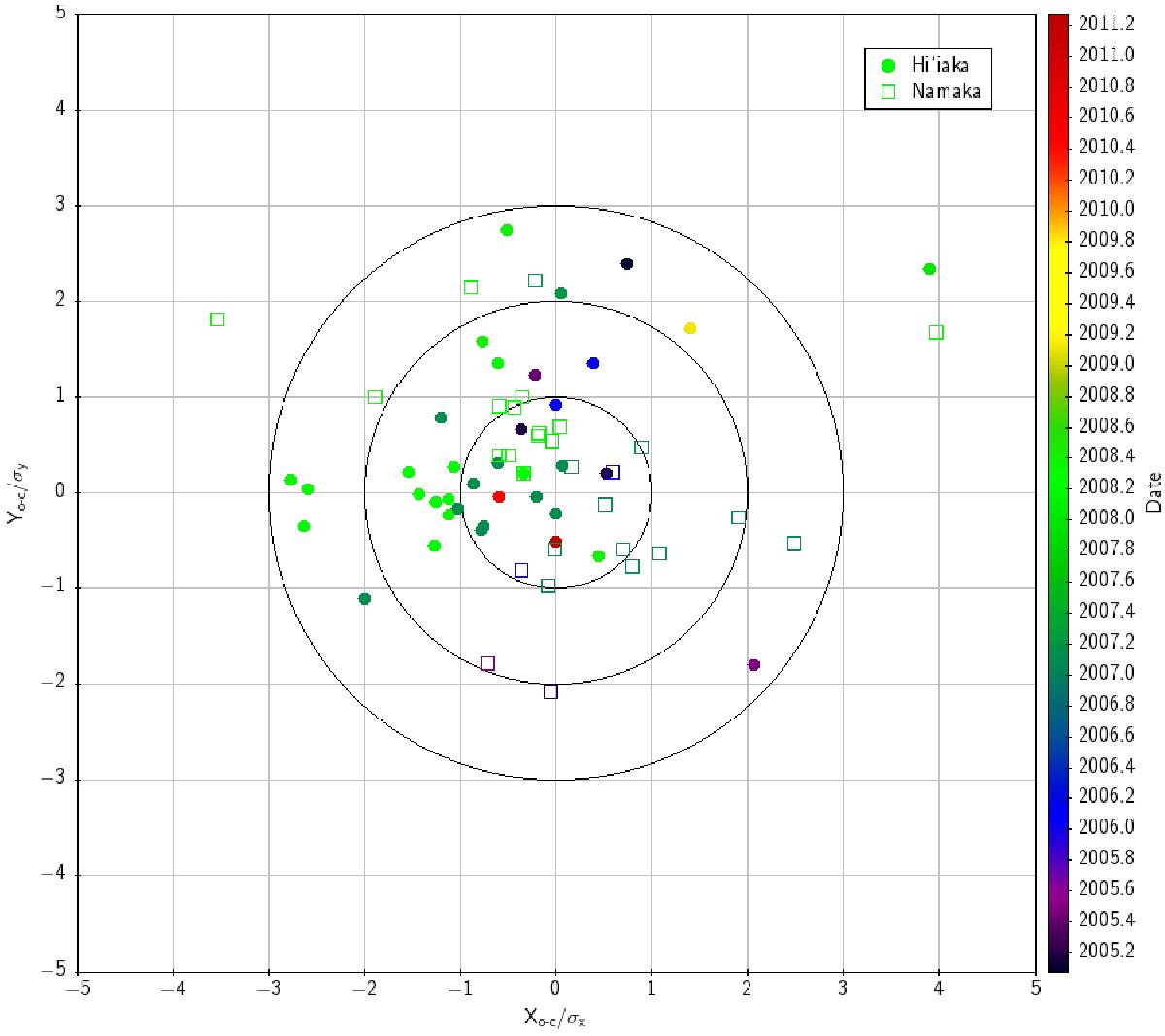Select the far-left green open square

point(217,319)
